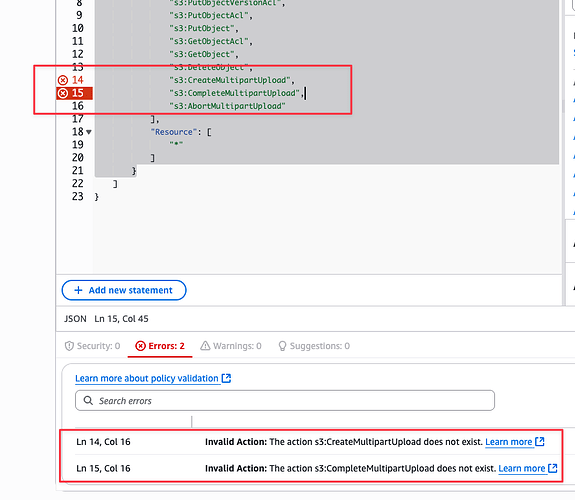
Task: Select the Ln 14, Col 16 error row
Action: point(311,442)
